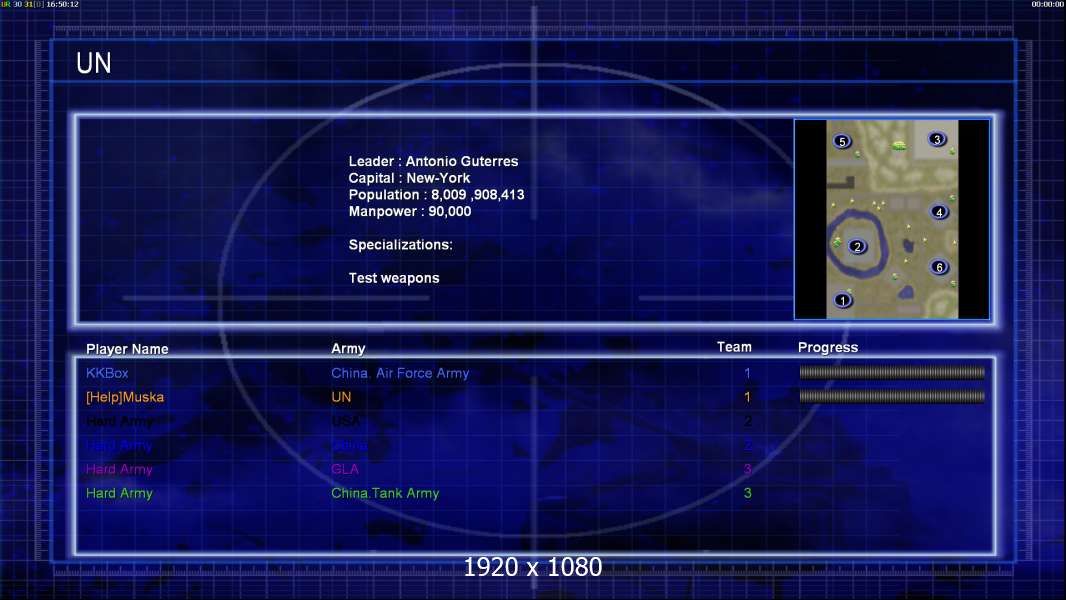Pick start position 4 on the map preview

pos(939,212)
